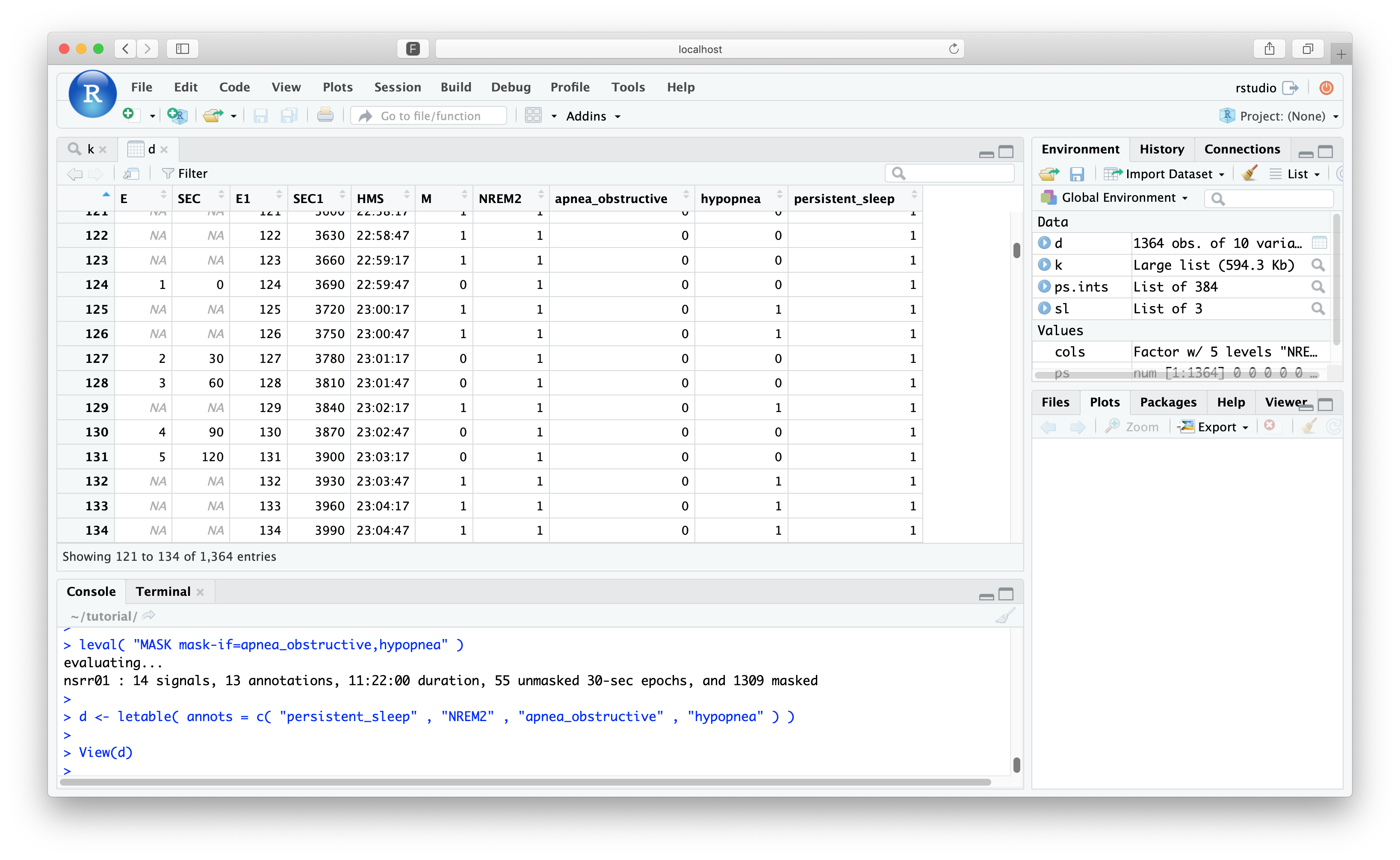Switch to the Terminal tab
This screenshot has width=1400, height=860.
pyautogui.click(x=162, y=592)
